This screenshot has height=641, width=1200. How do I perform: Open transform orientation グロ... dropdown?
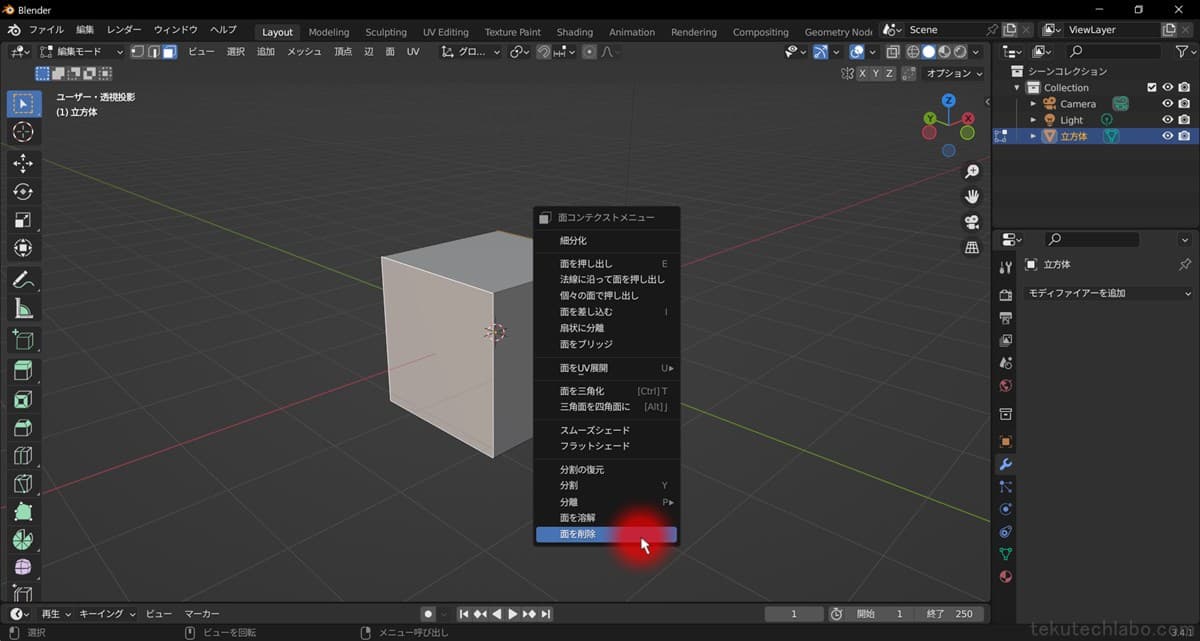(472, 51)
